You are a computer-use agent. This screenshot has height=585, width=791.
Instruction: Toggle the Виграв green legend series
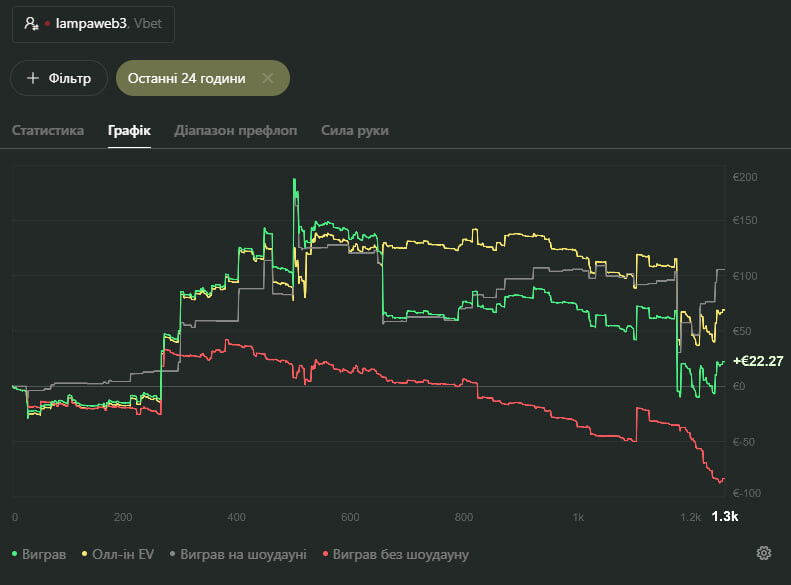tap(39, 554)
